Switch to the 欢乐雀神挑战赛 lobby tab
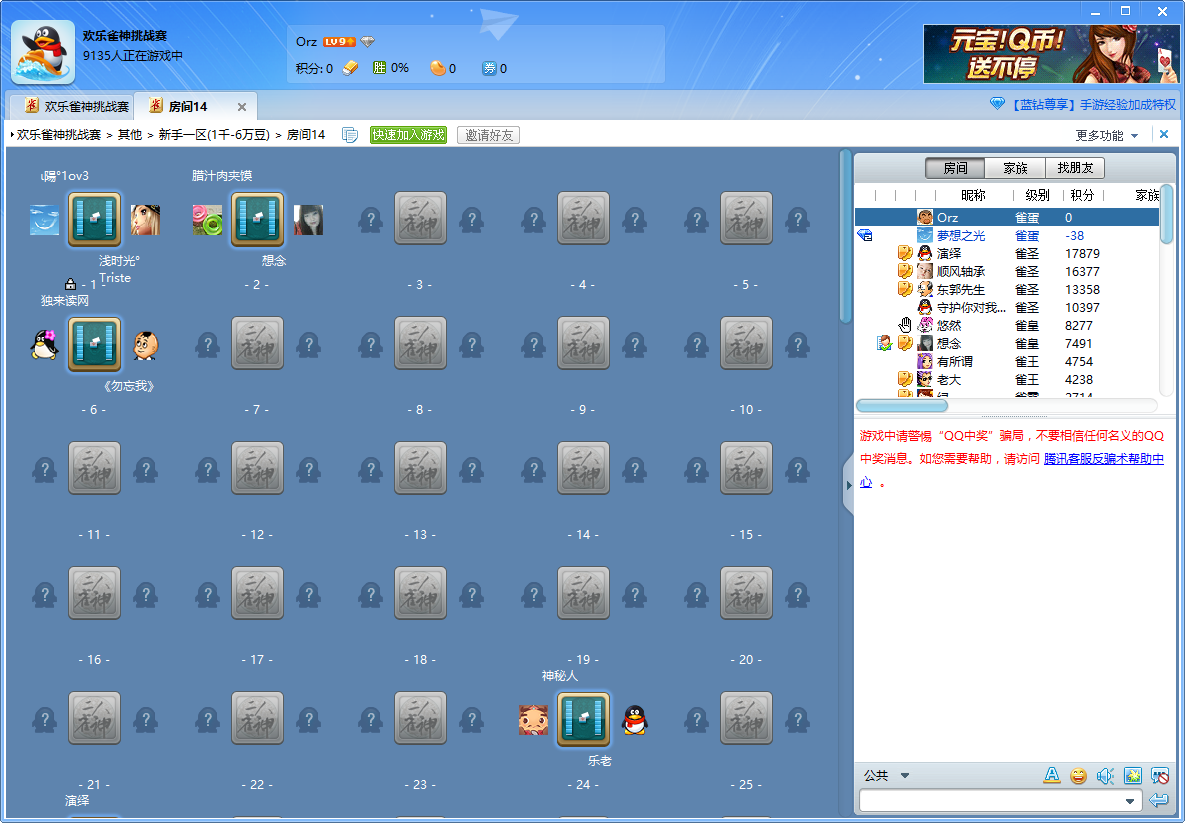 pos(77,107)
